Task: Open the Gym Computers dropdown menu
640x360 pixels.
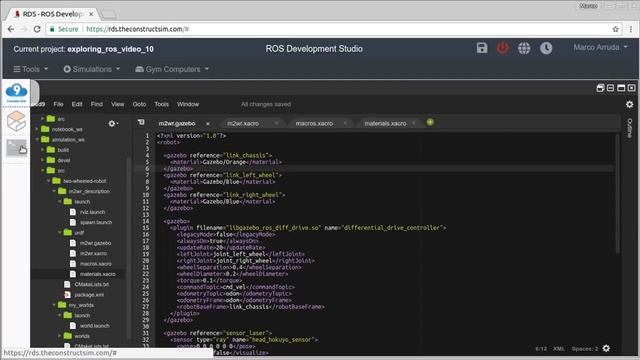Action: point(172,69)
